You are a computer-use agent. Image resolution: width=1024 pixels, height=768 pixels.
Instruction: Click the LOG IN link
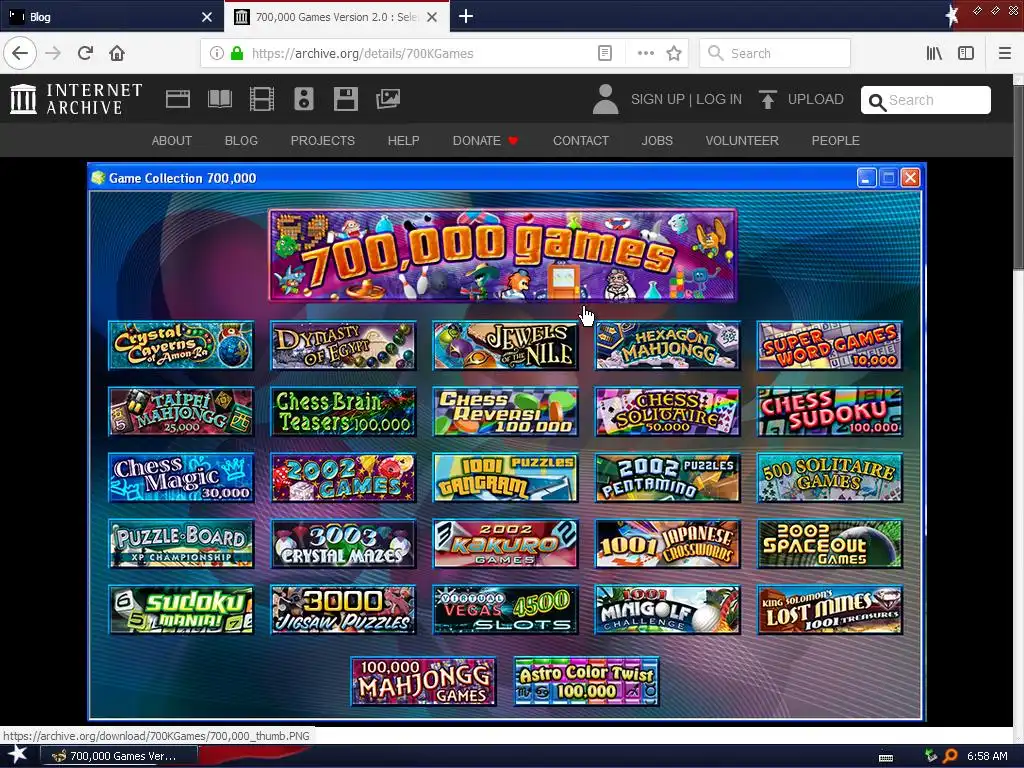tap(718, 99)
